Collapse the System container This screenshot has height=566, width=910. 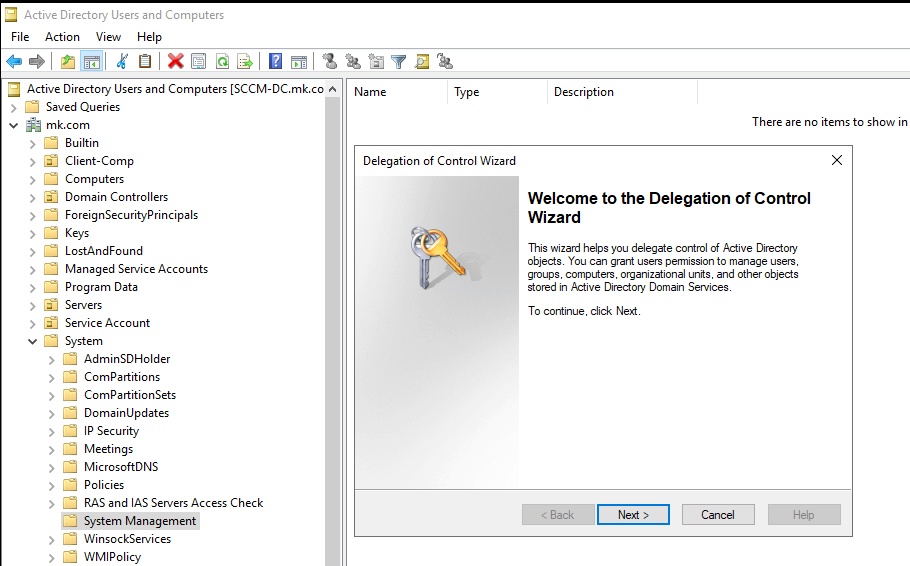tap(33, 341)
